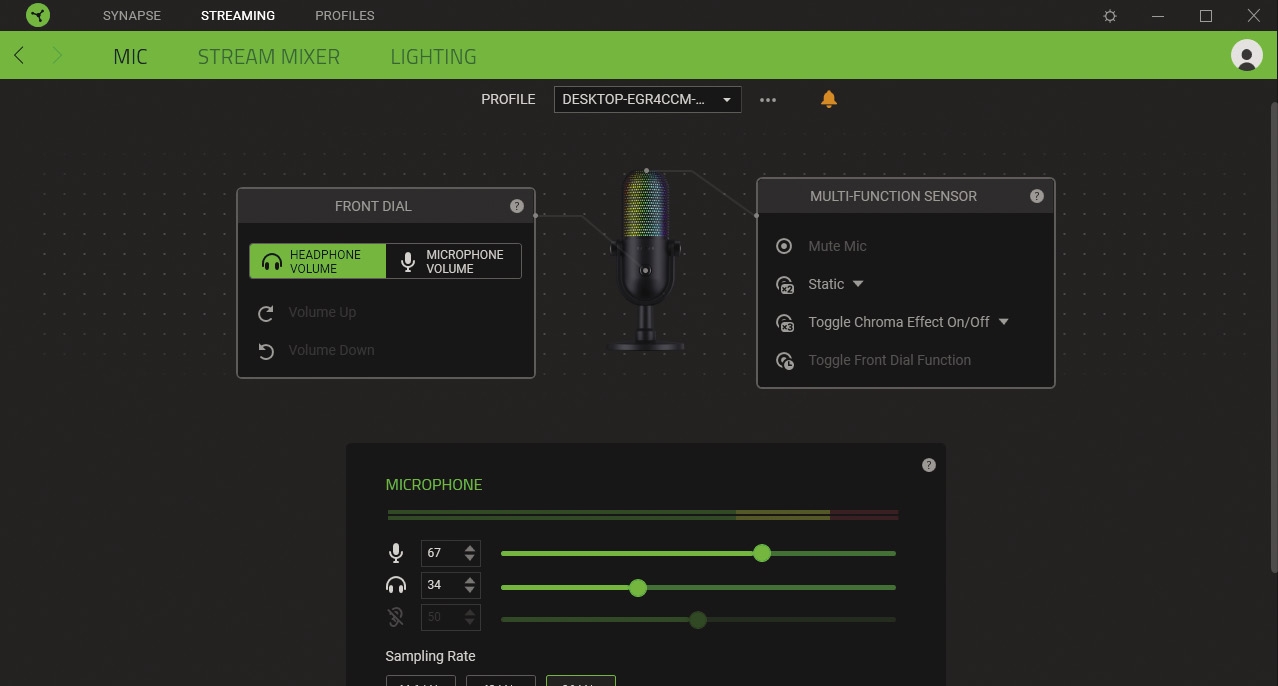Click the triple-tap Toggle Chroma icon
The width and height of the screenshot is (1278, 686).
point(785,323)
